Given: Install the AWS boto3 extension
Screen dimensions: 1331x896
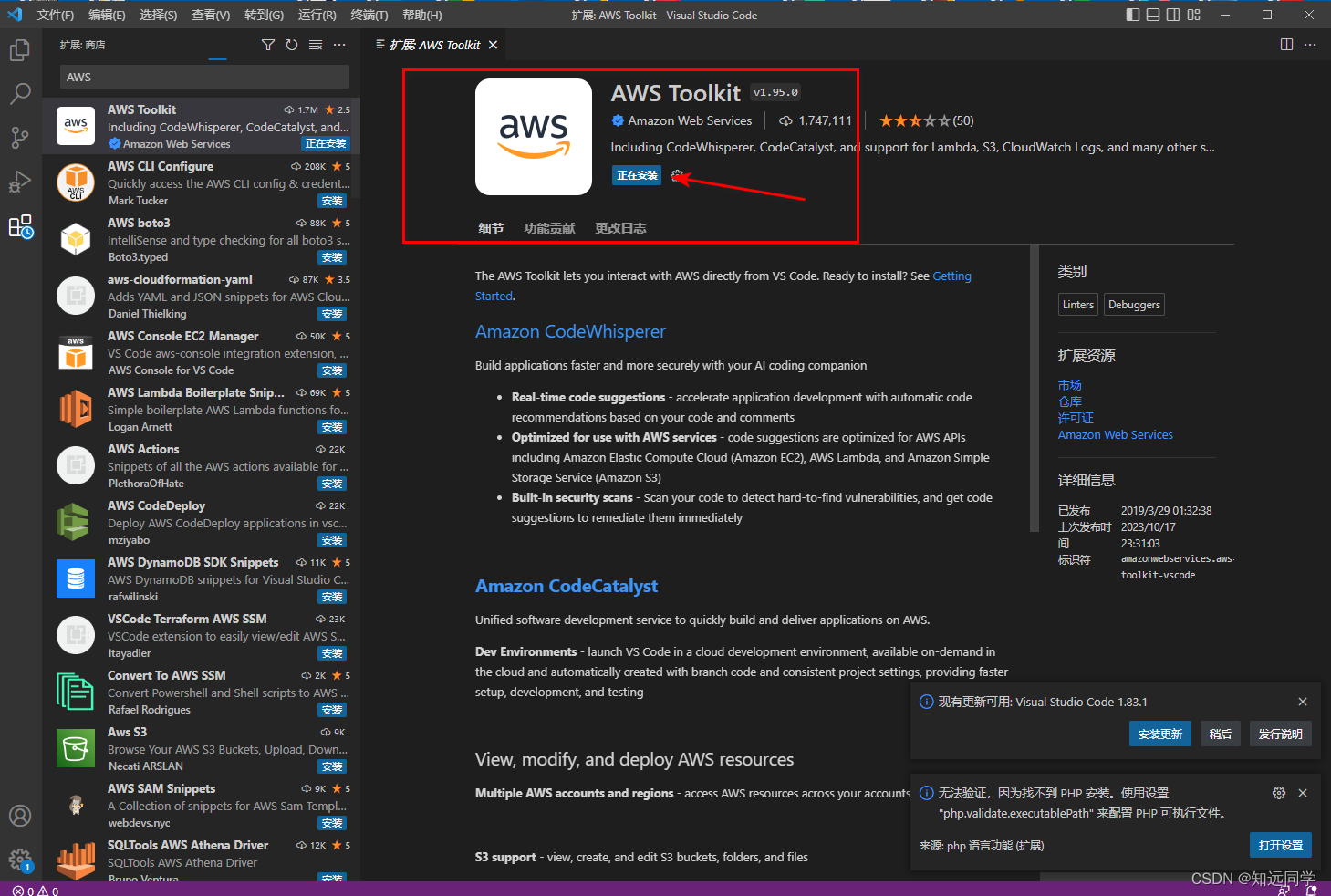Looking at the screenshot, I should tap(332, 257).
